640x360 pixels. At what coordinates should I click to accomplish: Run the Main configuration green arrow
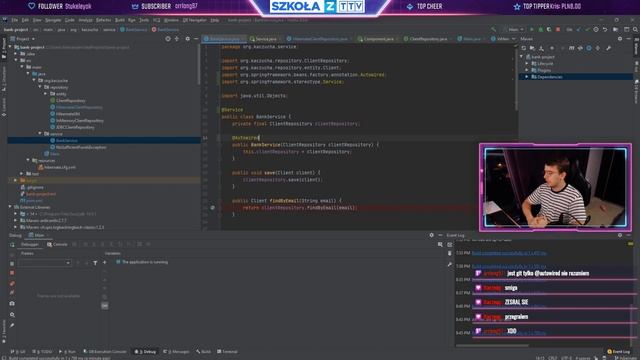click(x=531, y=29)
